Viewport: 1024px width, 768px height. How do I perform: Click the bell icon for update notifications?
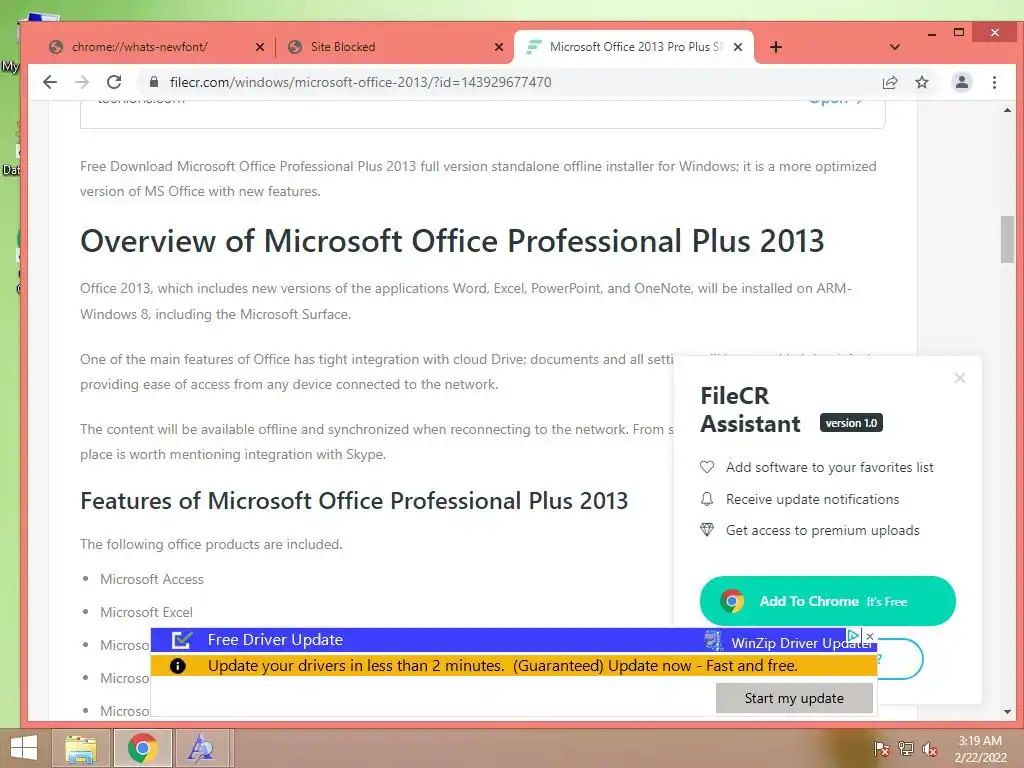click(707, 499)
